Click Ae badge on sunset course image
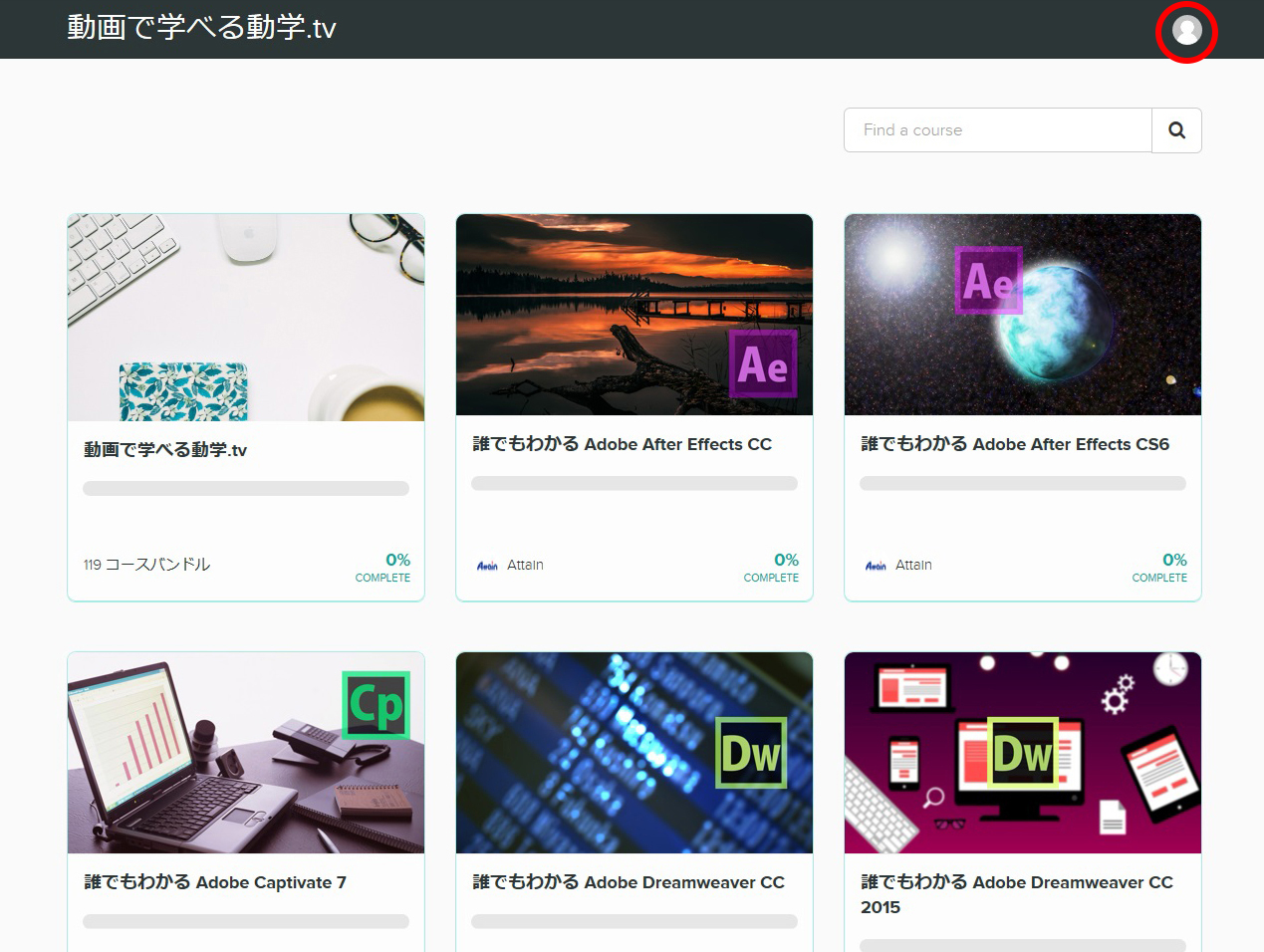 (x=763, y=364)
